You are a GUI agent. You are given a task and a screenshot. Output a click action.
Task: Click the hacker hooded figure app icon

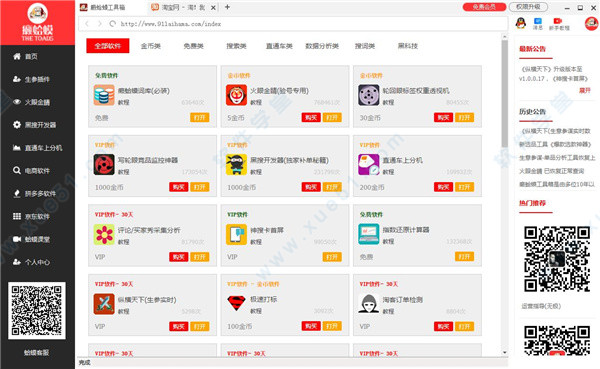point(368,304)
